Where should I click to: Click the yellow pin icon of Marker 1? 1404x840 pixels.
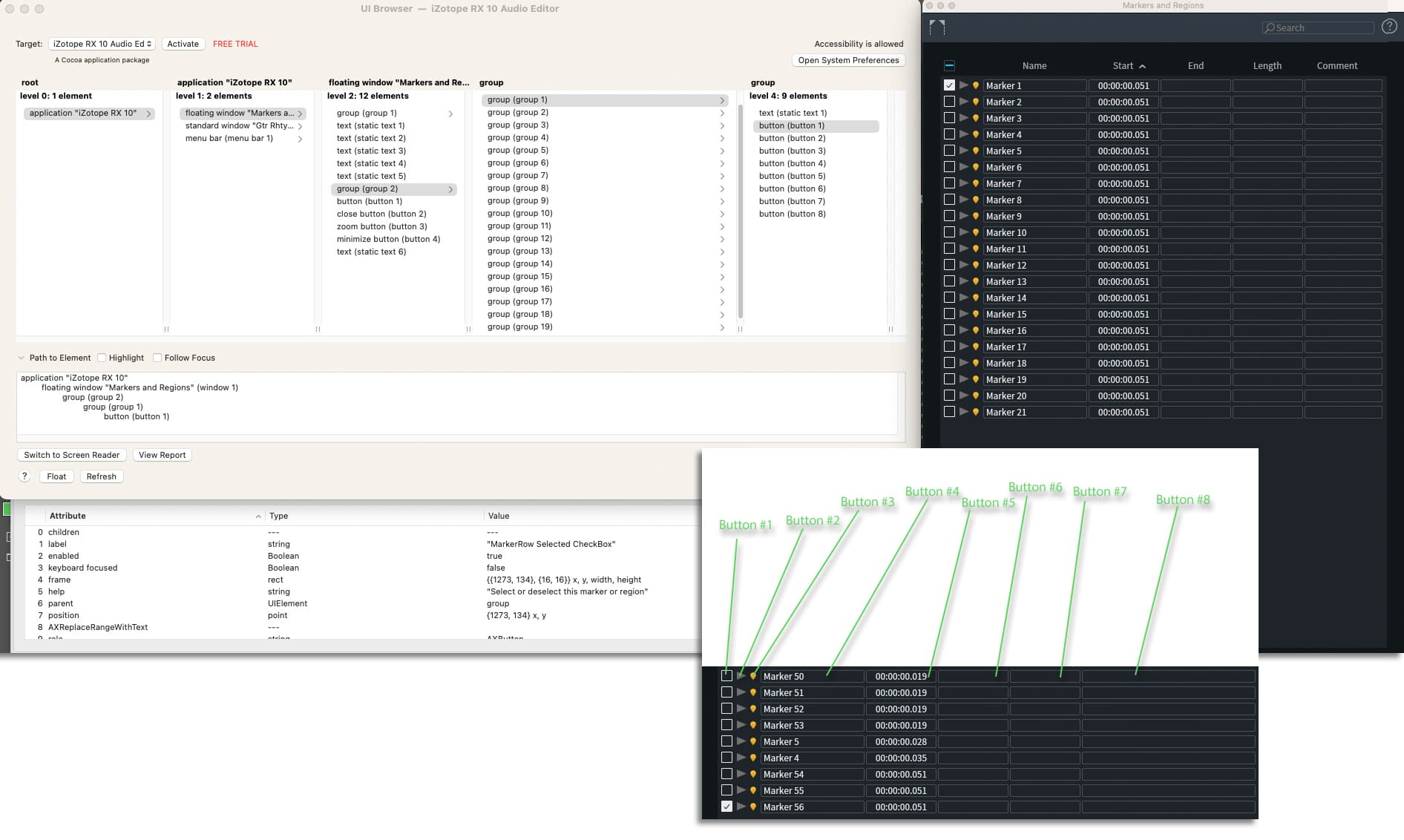tap(976, 85)
